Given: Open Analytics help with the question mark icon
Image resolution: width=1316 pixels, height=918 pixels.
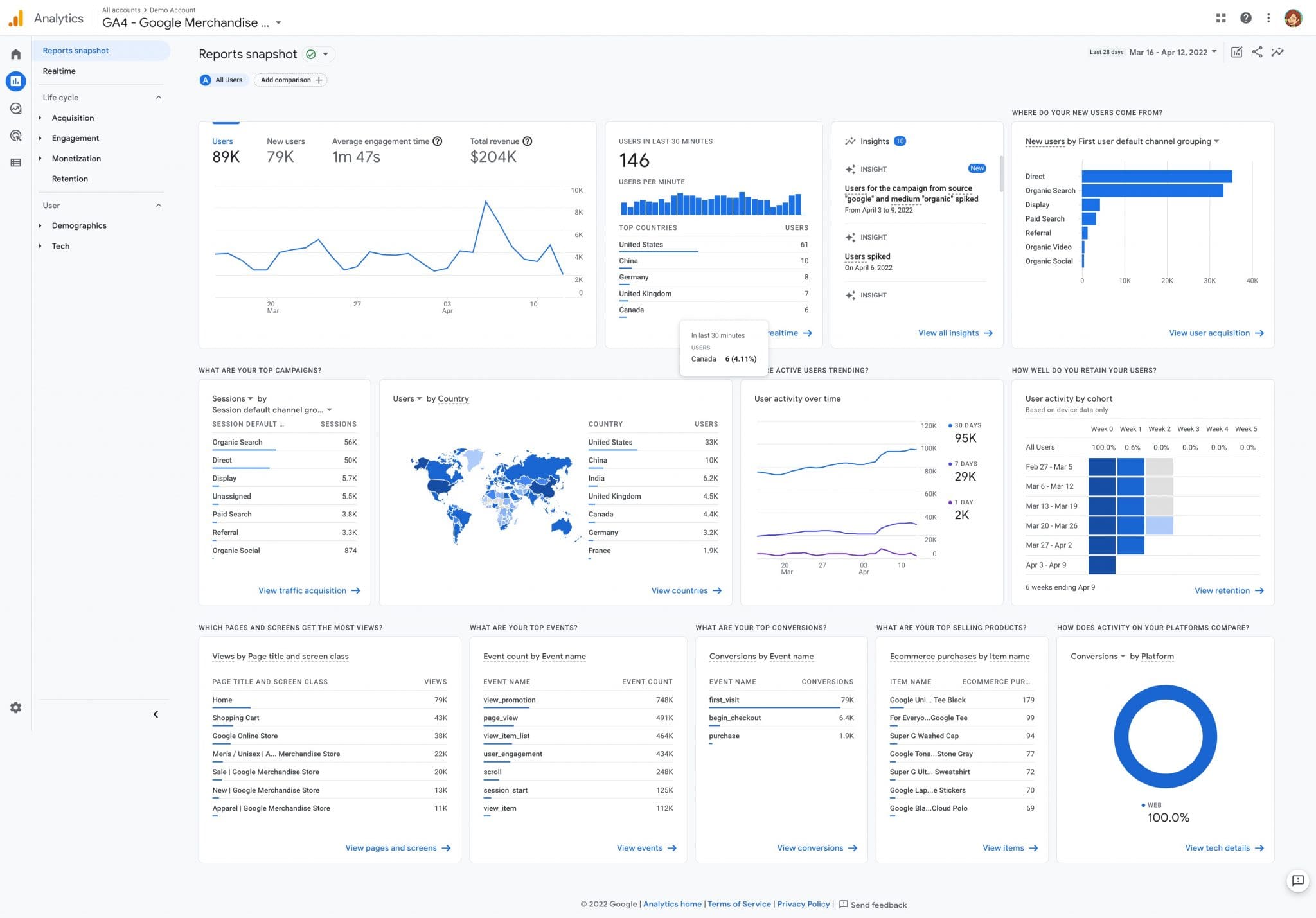Looking at the screenshot, I should pyautogui.click(x=1245, y=18).
